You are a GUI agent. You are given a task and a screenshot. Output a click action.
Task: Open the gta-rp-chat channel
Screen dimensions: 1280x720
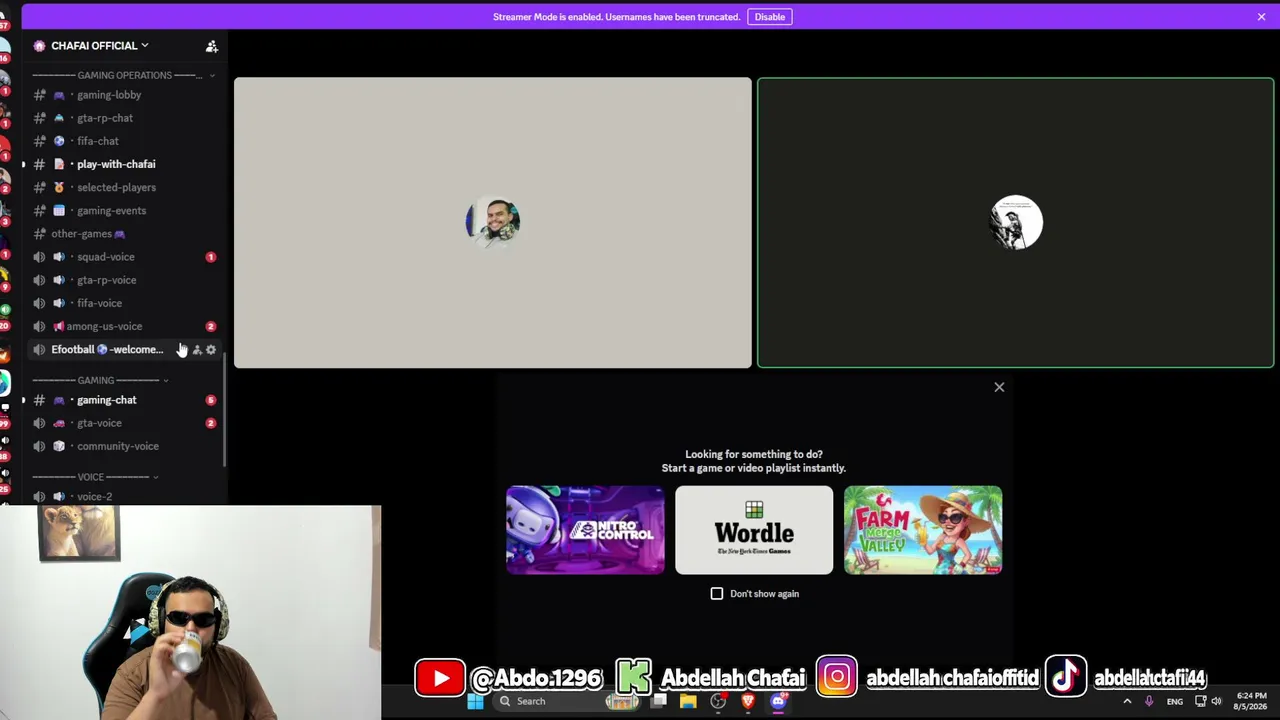coord(125,118)
